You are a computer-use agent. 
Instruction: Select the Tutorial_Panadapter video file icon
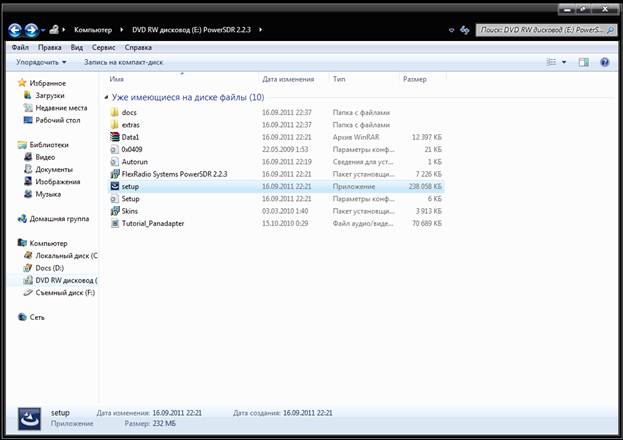click(x=115, y=223)
